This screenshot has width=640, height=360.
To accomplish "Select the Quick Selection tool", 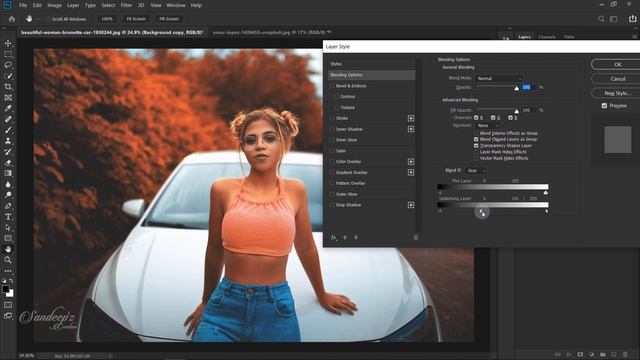I will click(8, 76).
